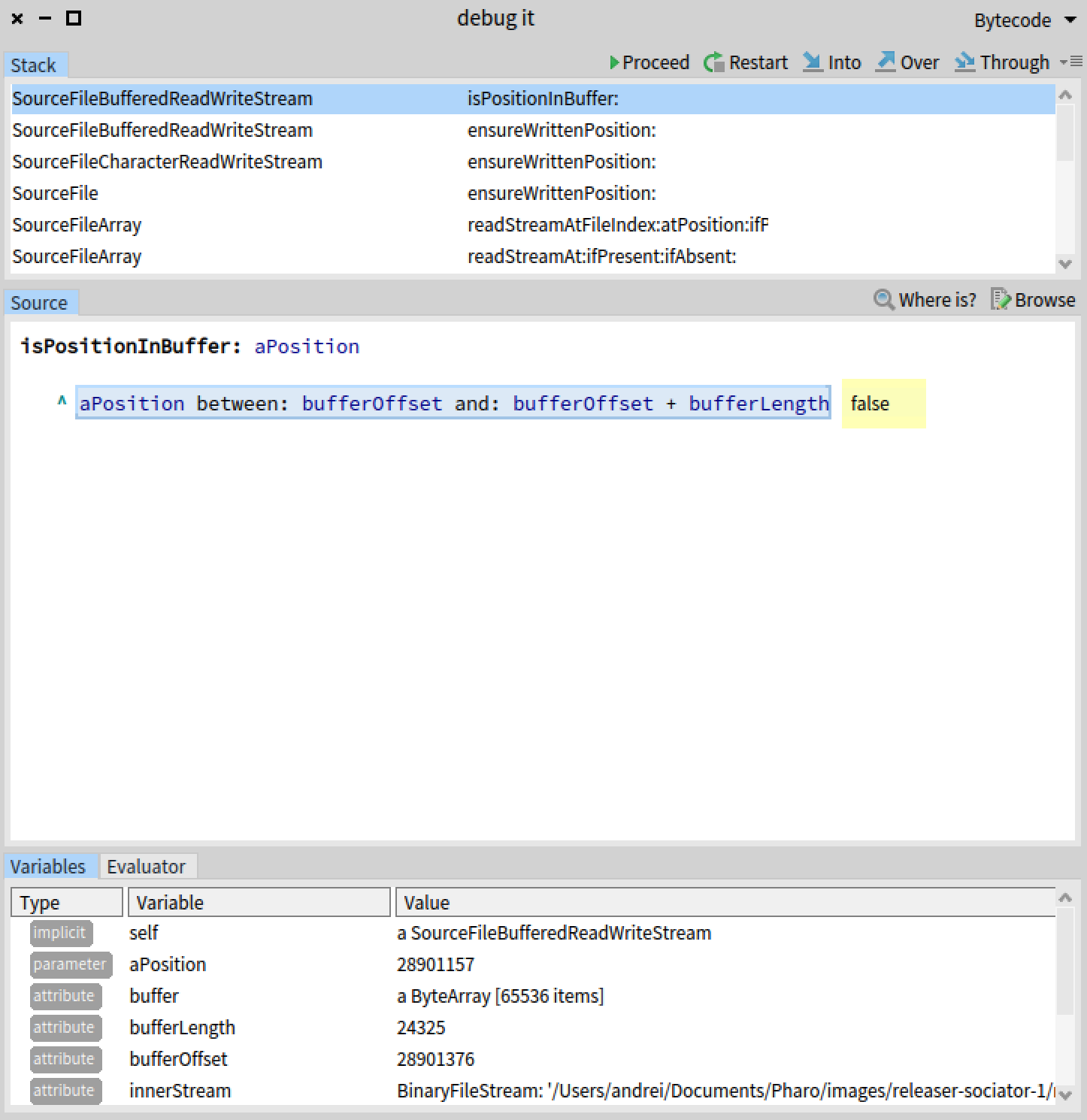
Task: Click the Where is? magnifier icon
Action: pos(883,300)
